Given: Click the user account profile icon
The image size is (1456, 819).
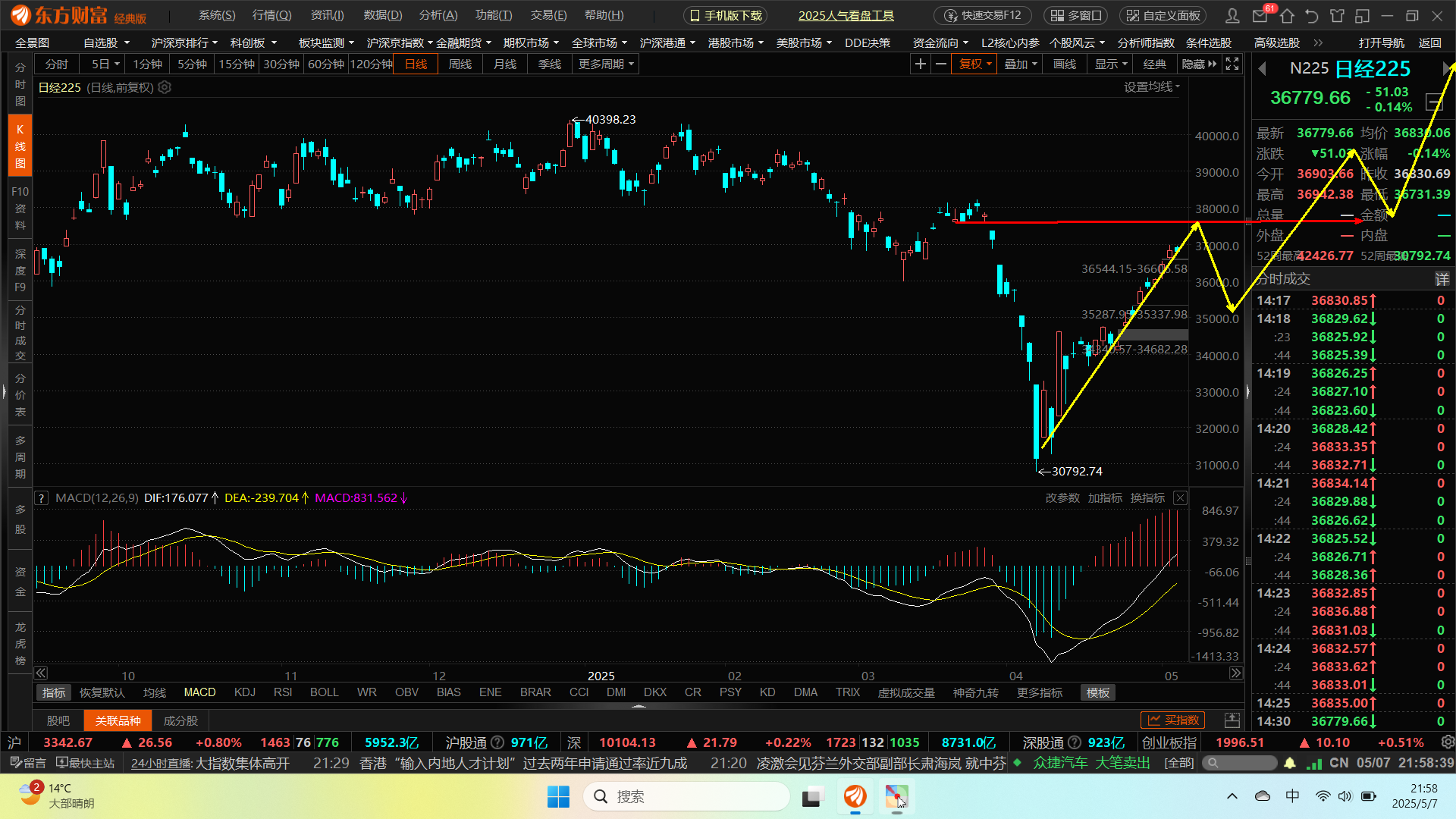Looking at the screenshot, I should pyautogui.click(x=1233, y=16).
